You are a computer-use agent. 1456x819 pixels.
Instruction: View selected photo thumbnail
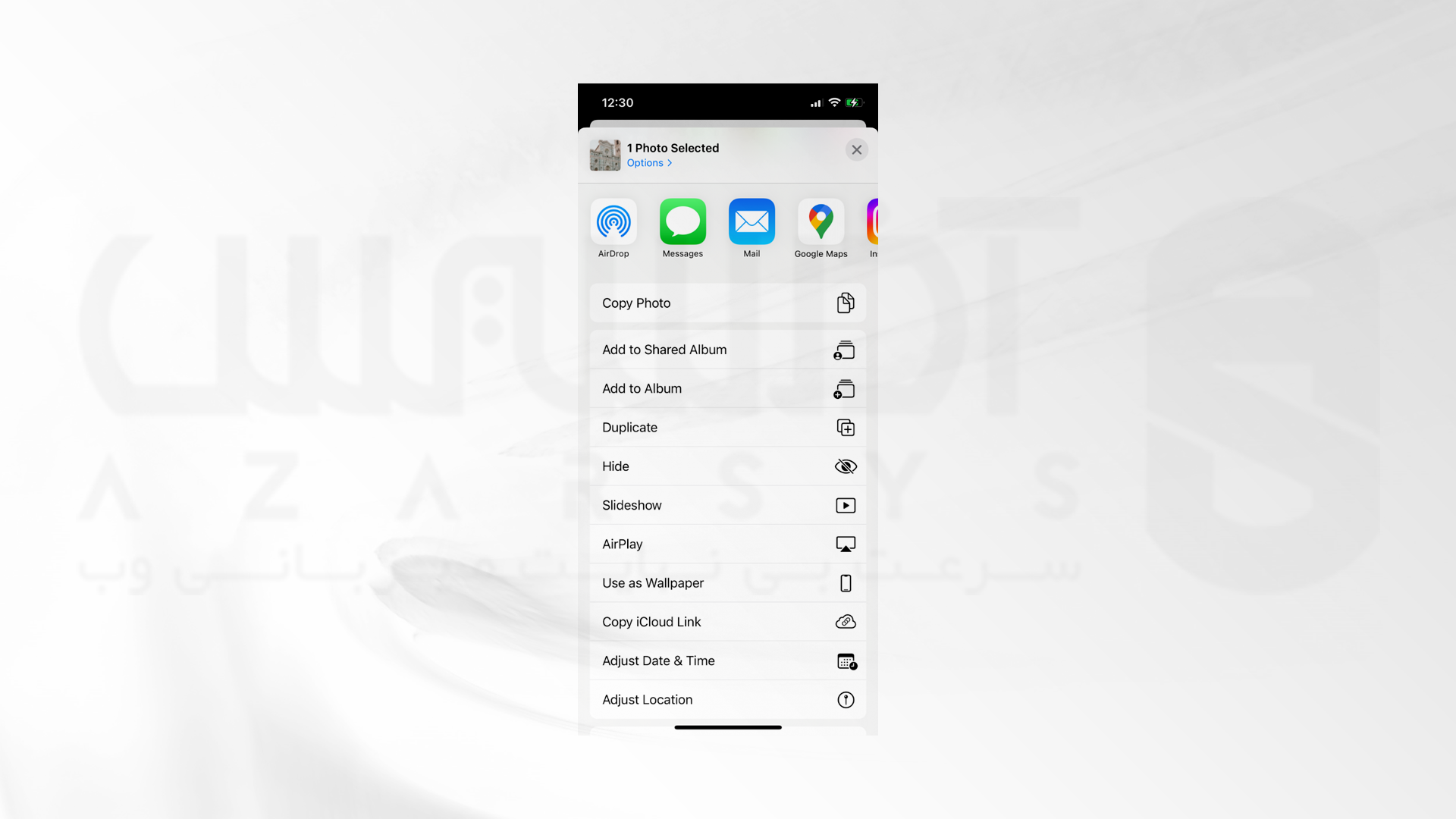click(x=604, y=154)
